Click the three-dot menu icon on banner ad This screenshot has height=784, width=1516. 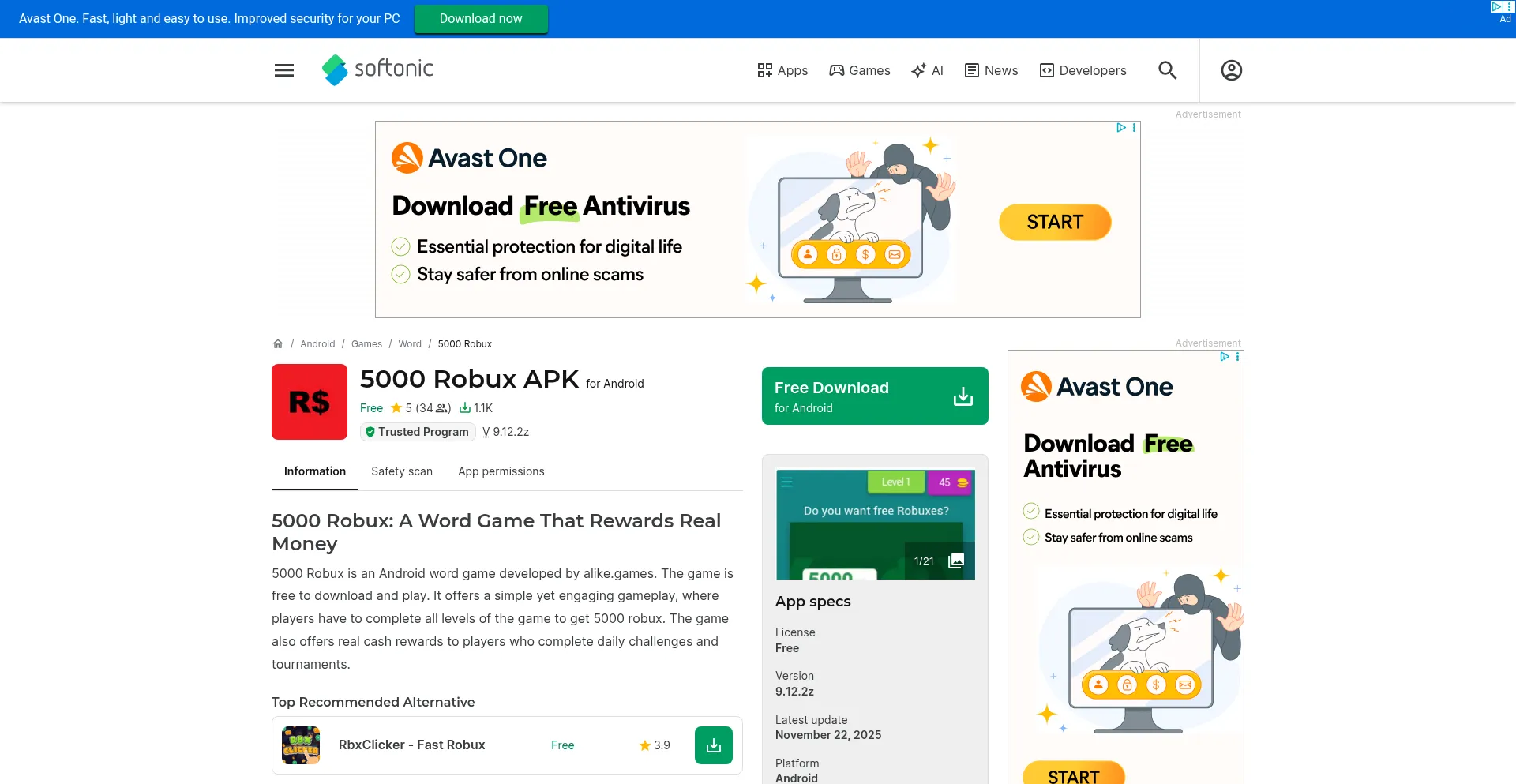(x=1134, y=127)
